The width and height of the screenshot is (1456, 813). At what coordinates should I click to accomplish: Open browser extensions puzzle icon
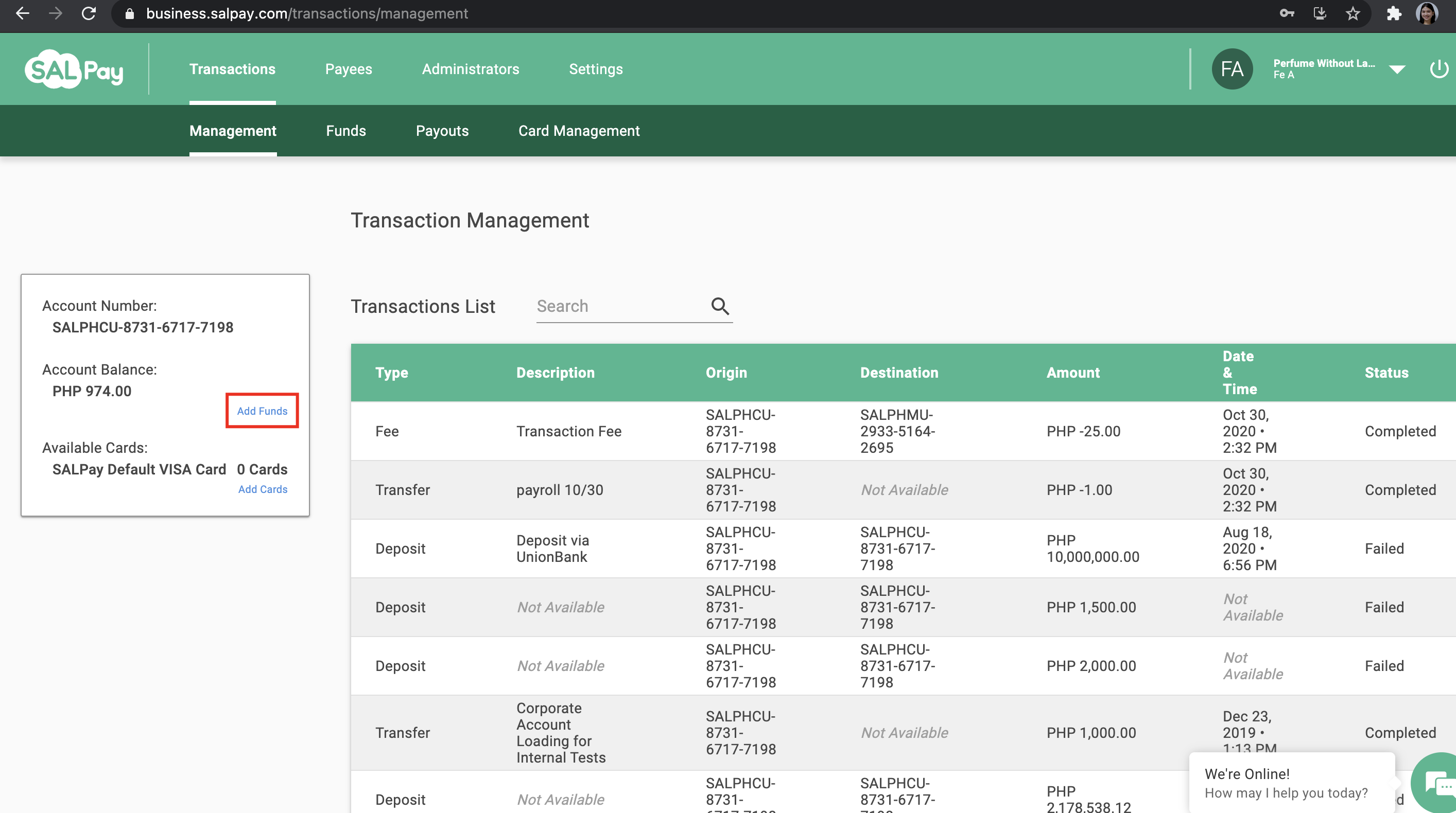[x=1393, y=13]
